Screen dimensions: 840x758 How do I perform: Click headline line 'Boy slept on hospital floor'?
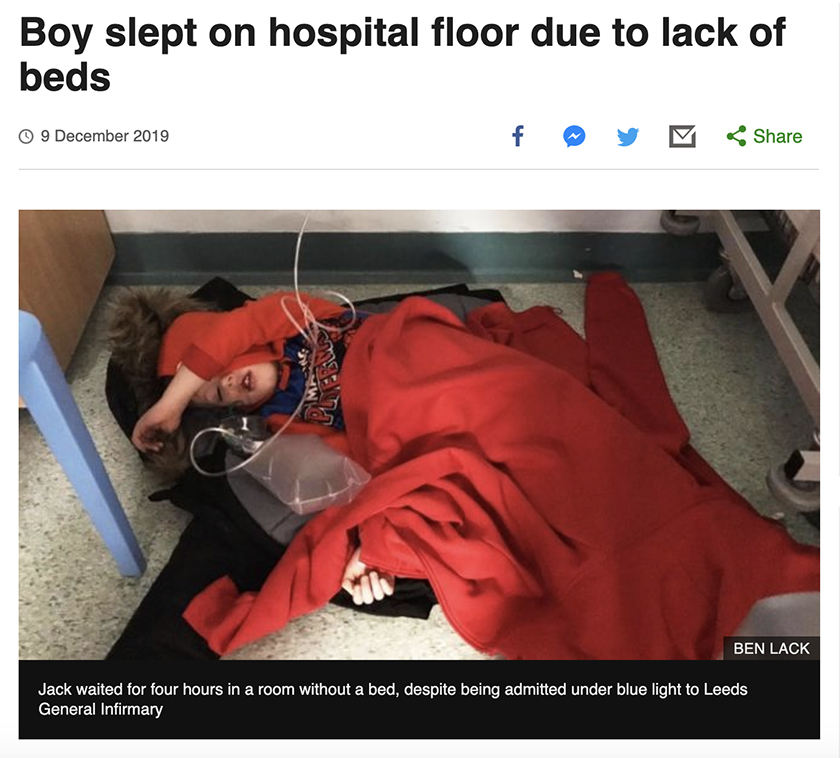coord(270,33)
